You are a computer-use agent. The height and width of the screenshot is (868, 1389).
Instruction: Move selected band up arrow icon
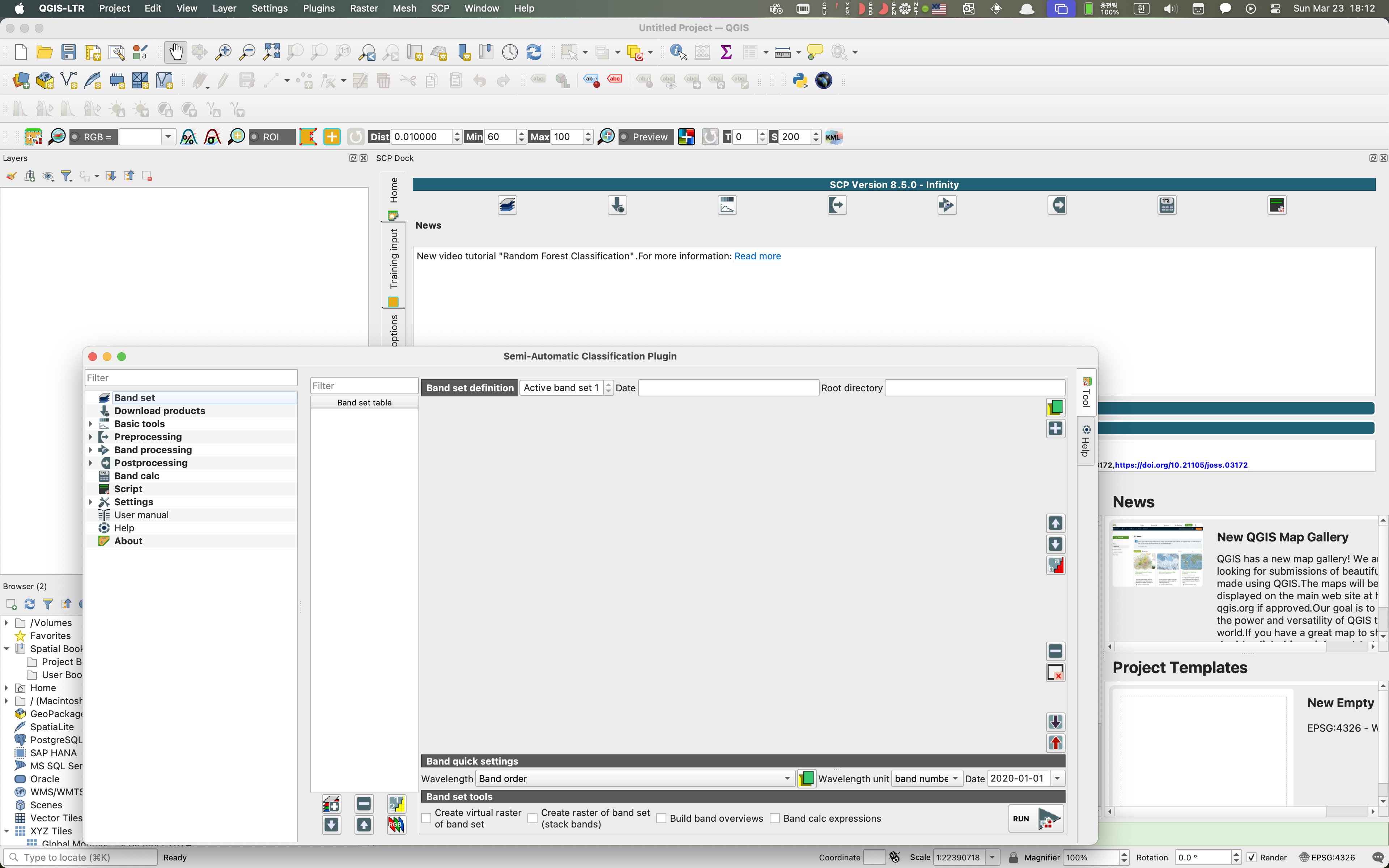click(1055, 523)
